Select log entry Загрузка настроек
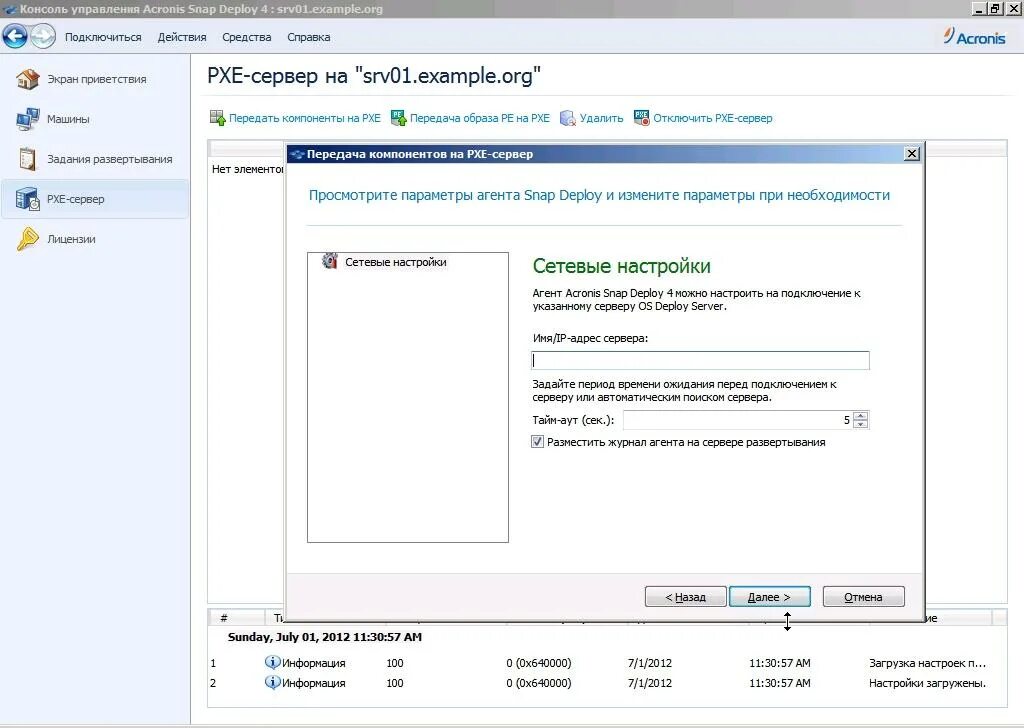The image size is (1024, 728). point(607,663)
